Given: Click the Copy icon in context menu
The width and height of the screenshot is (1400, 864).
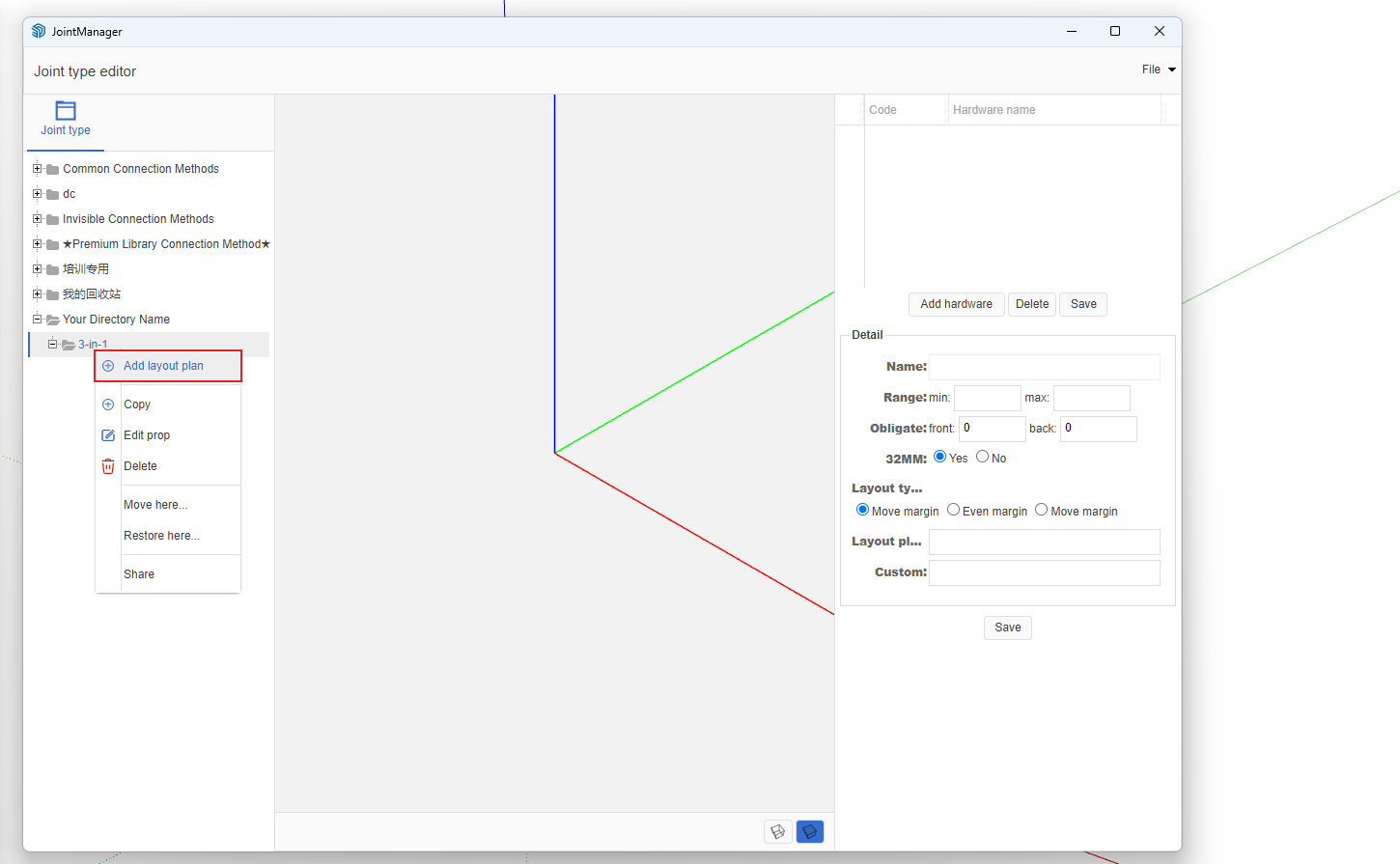Looking at the screenshot, I should pyautogui.click(x=108, y=404).
